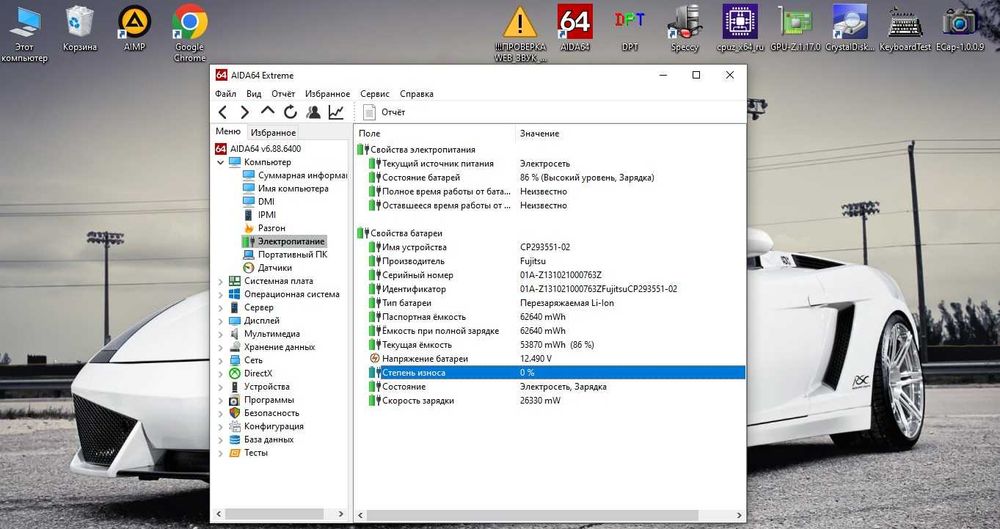Image resolution: width=1000 pixels, height=529 pixels.
Task: Select the Google Chrome desktop shortcut
Action: pos(189,34)
